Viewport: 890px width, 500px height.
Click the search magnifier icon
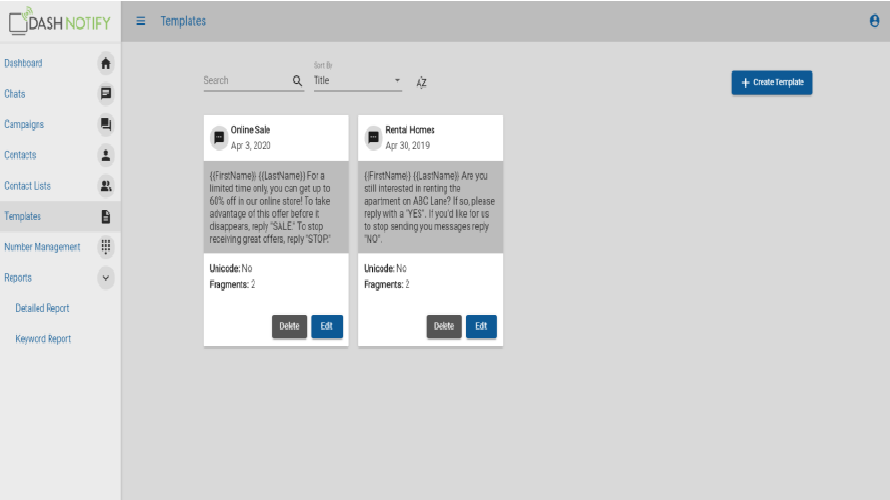(x=297, y=81)
